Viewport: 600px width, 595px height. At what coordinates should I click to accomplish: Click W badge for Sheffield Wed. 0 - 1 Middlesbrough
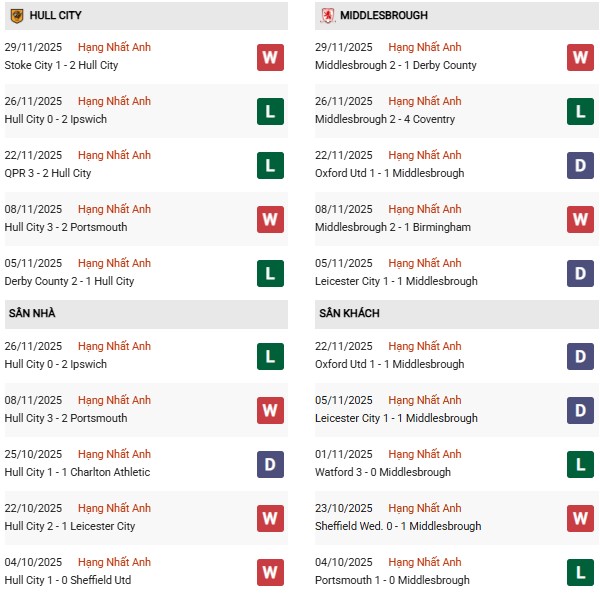(580, 518)
